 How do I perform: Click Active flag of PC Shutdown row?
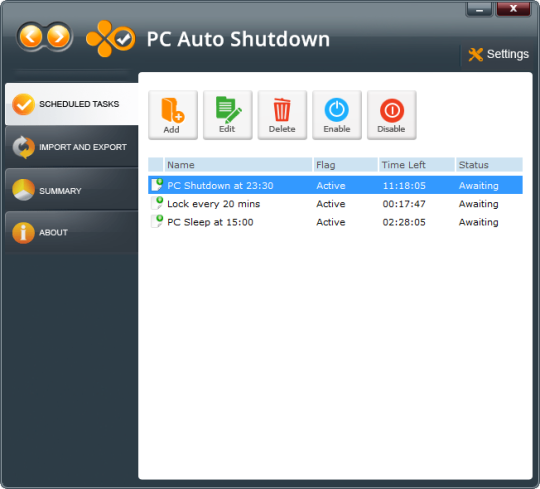tap(331, 186)
